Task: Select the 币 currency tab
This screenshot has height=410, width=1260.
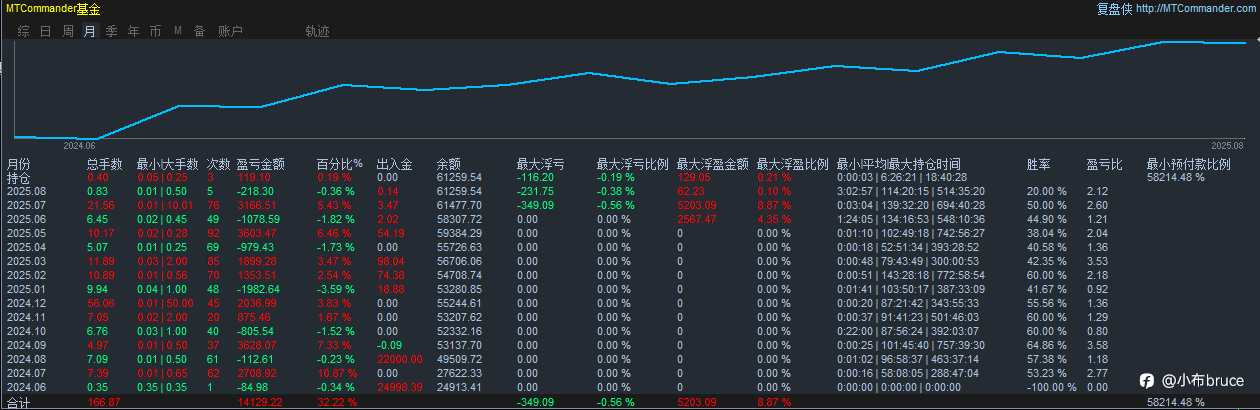Action: (155, 31)
